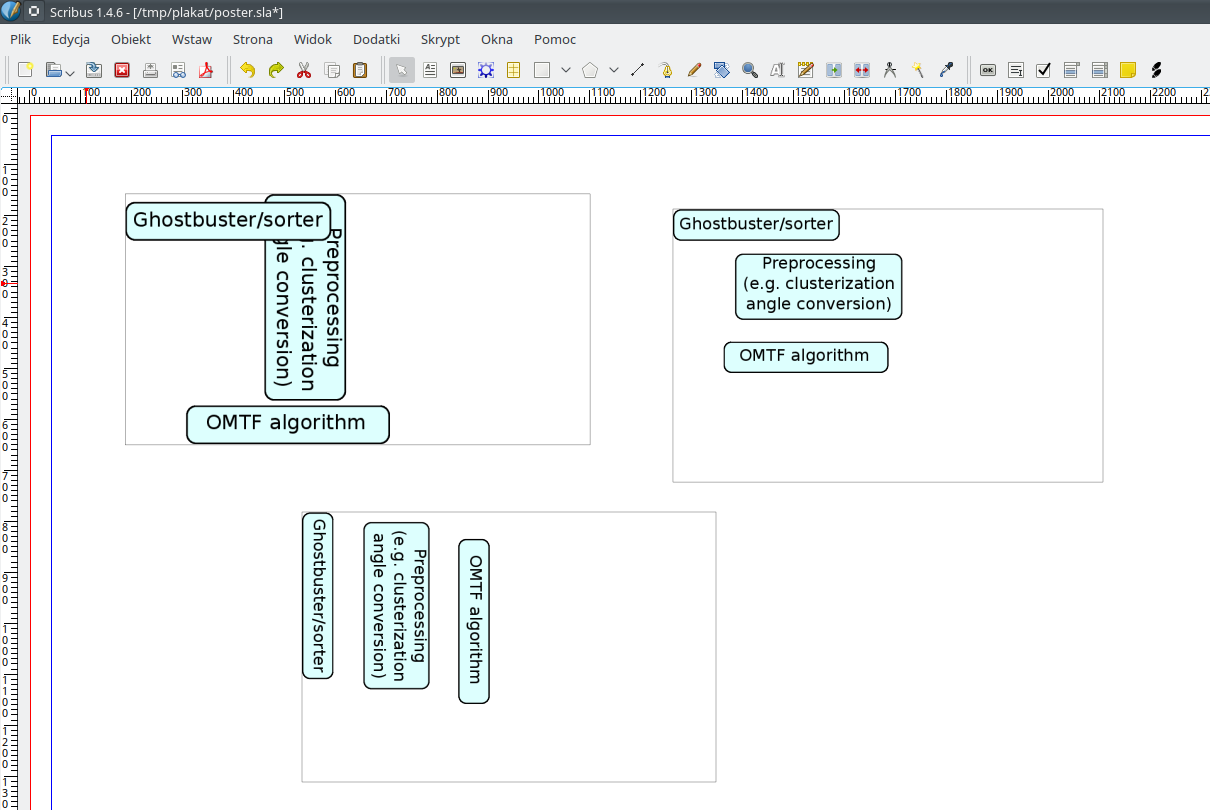Select the small horizontal Ghostbuster/sorter box

tap(756, 225)
